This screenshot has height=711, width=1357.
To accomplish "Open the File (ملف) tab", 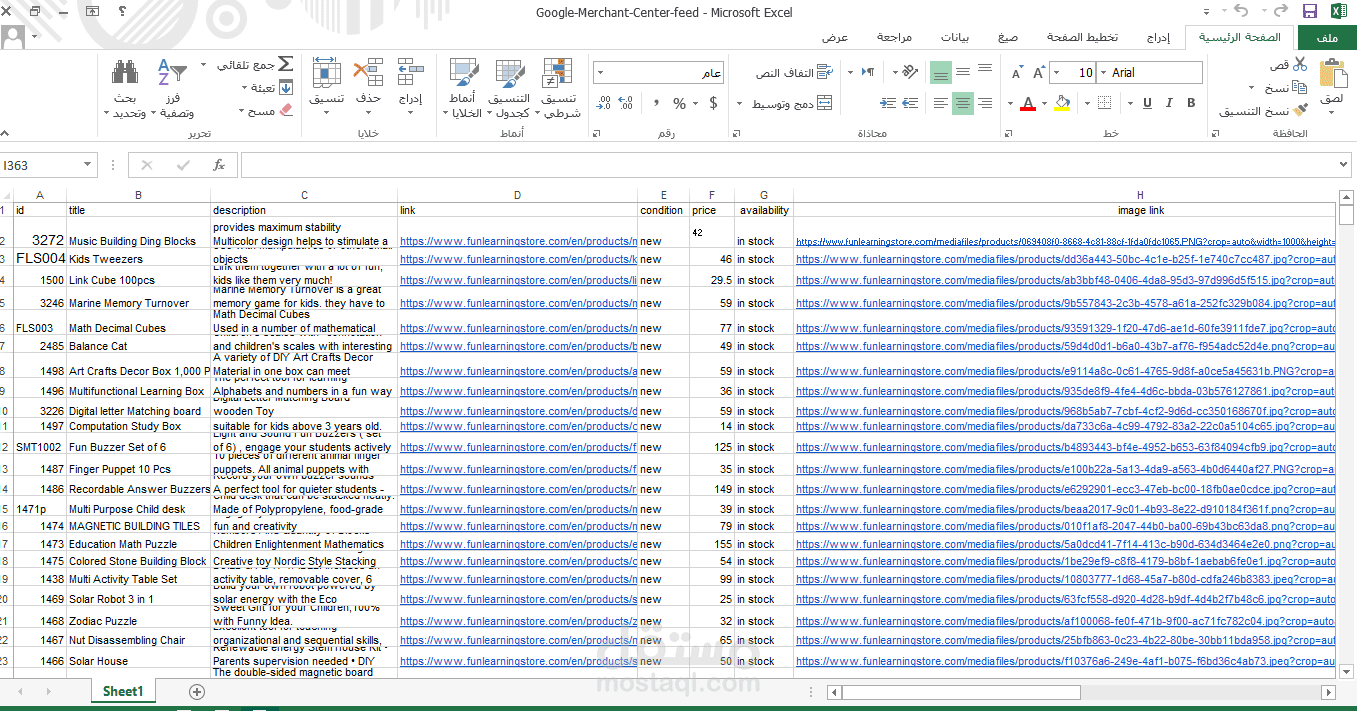I will pyautogui.click(x=1327, y=37).
